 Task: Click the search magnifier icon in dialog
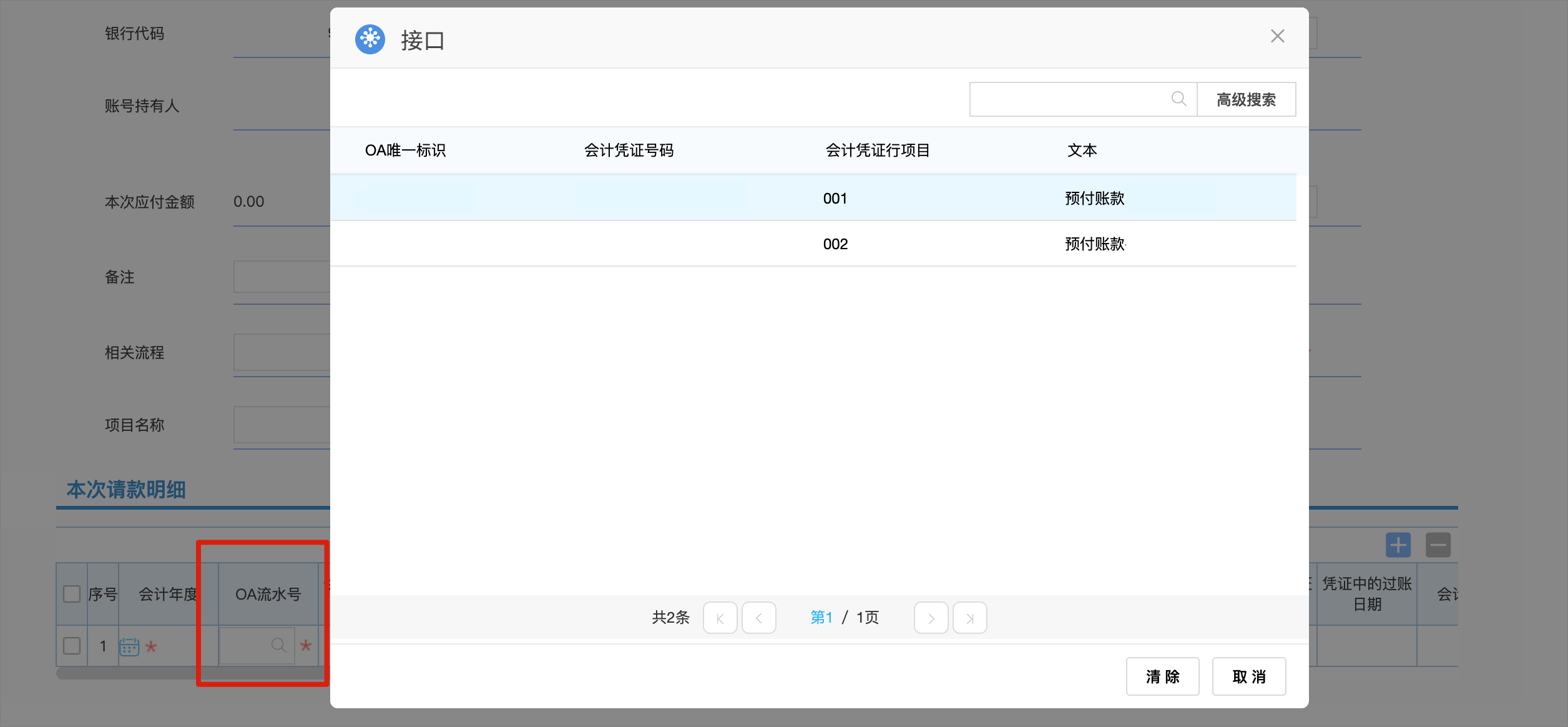tap(1178, 99)
